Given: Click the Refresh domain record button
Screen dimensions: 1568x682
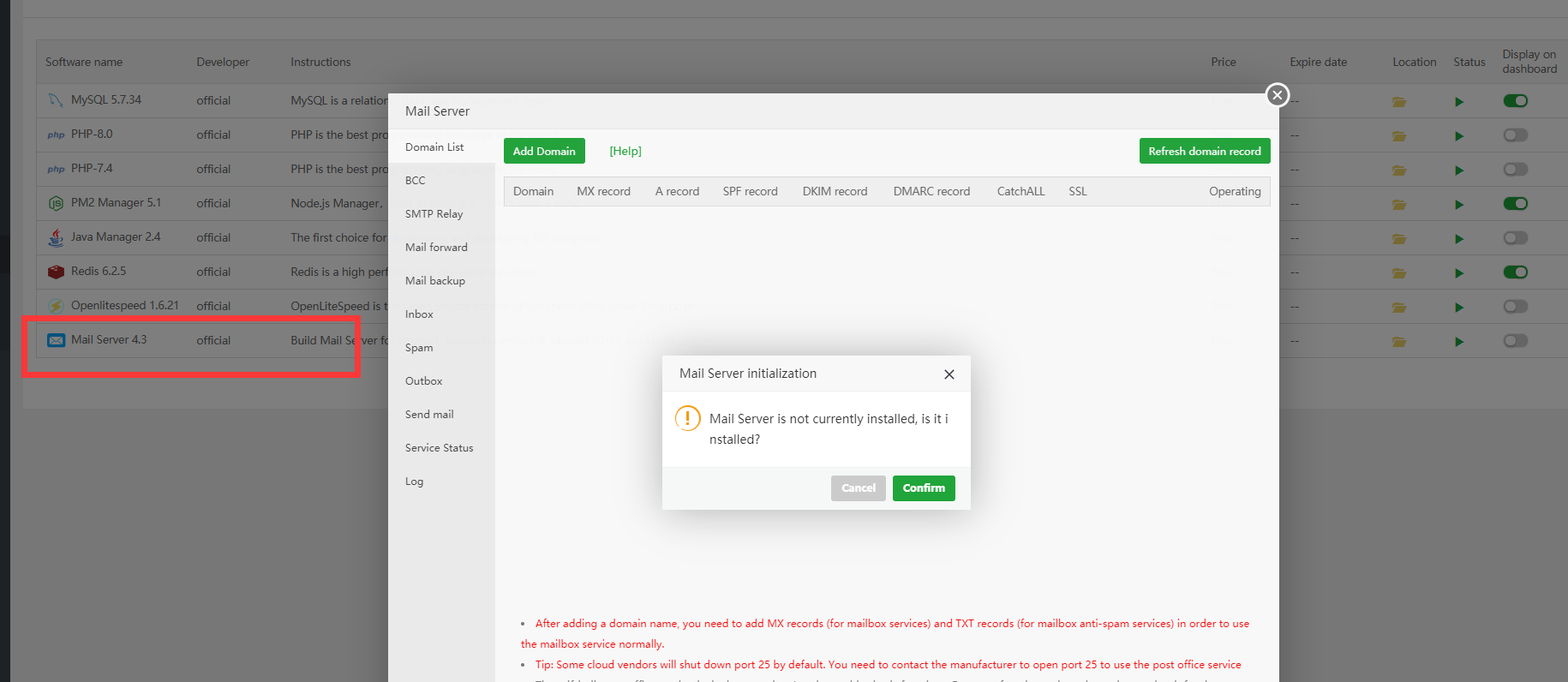Looking at the screenshot, I should coord(1205,151).
